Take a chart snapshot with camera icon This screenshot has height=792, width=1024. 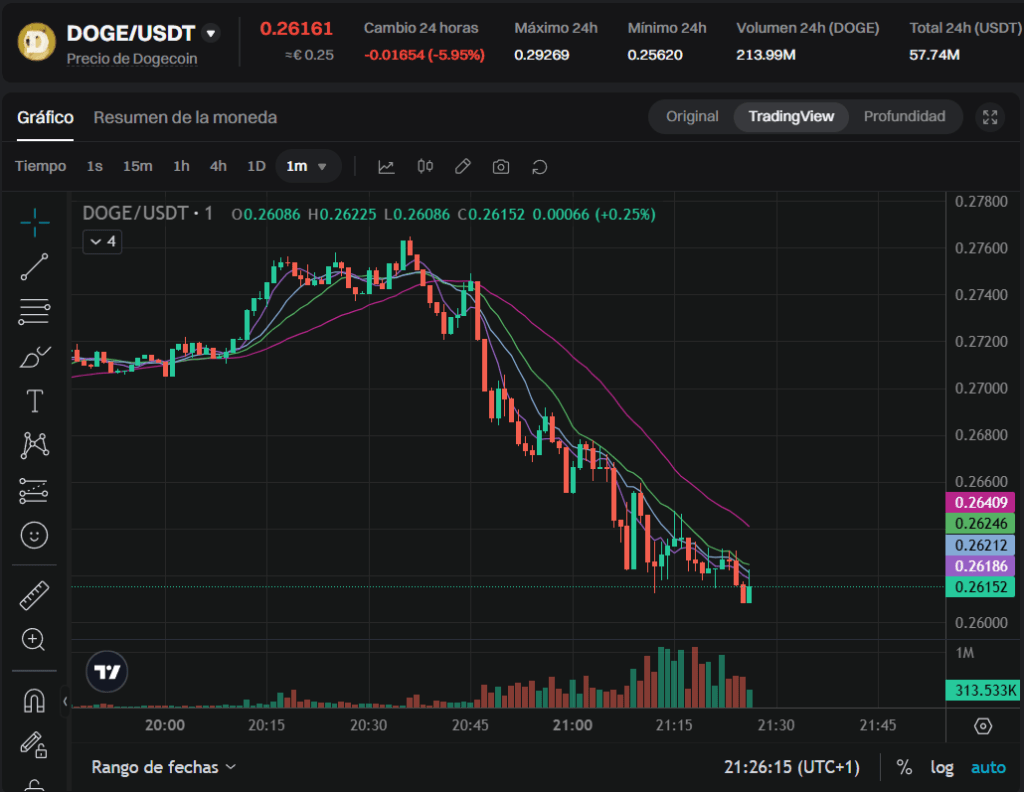501,166
